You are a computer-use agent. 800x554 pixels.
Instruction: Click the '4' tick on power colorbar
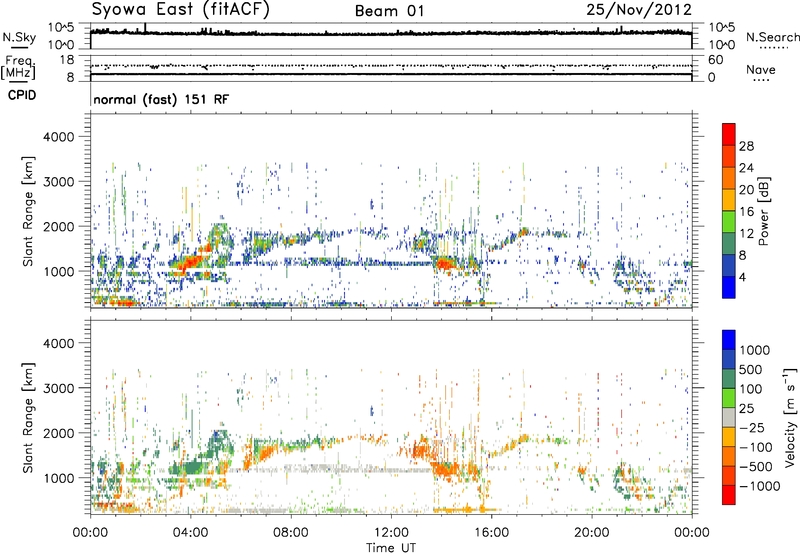click(x=742, y=277)
